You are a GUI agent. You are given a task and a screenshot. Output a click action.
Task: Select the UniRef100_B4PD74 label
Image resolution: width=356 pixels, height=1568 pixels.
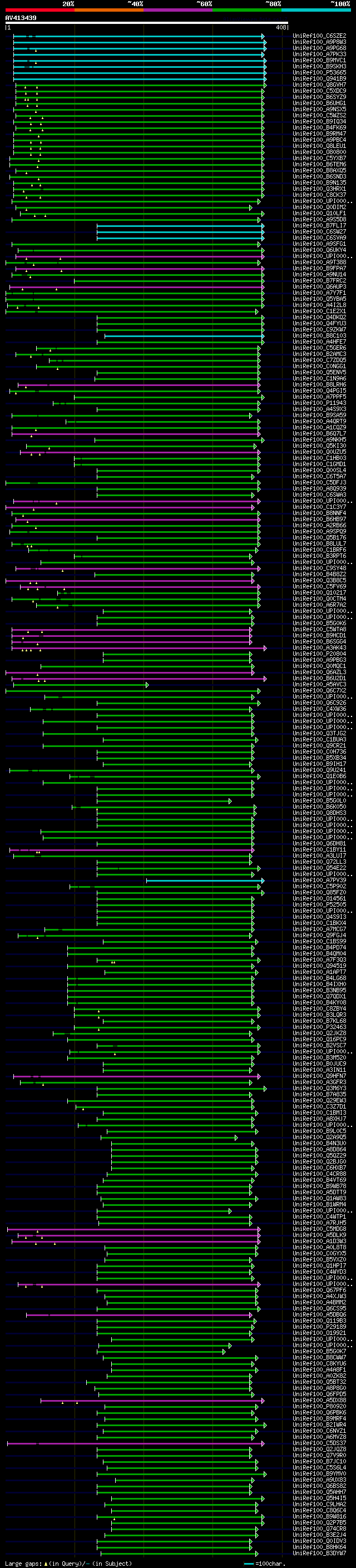click(x=319, y=948)
